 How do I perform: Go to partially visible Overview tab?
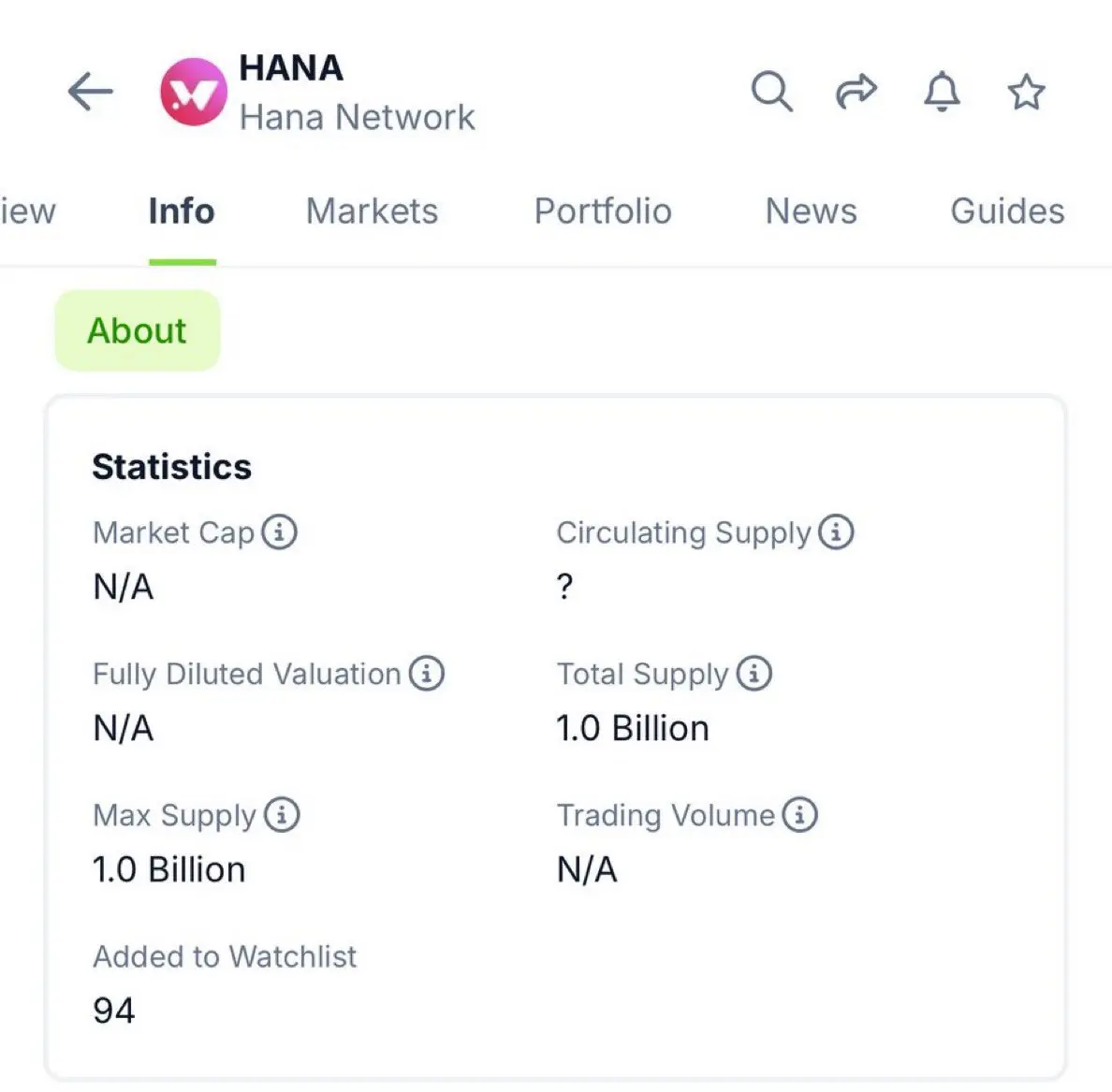pyautogui.click(x=28, y=211)
